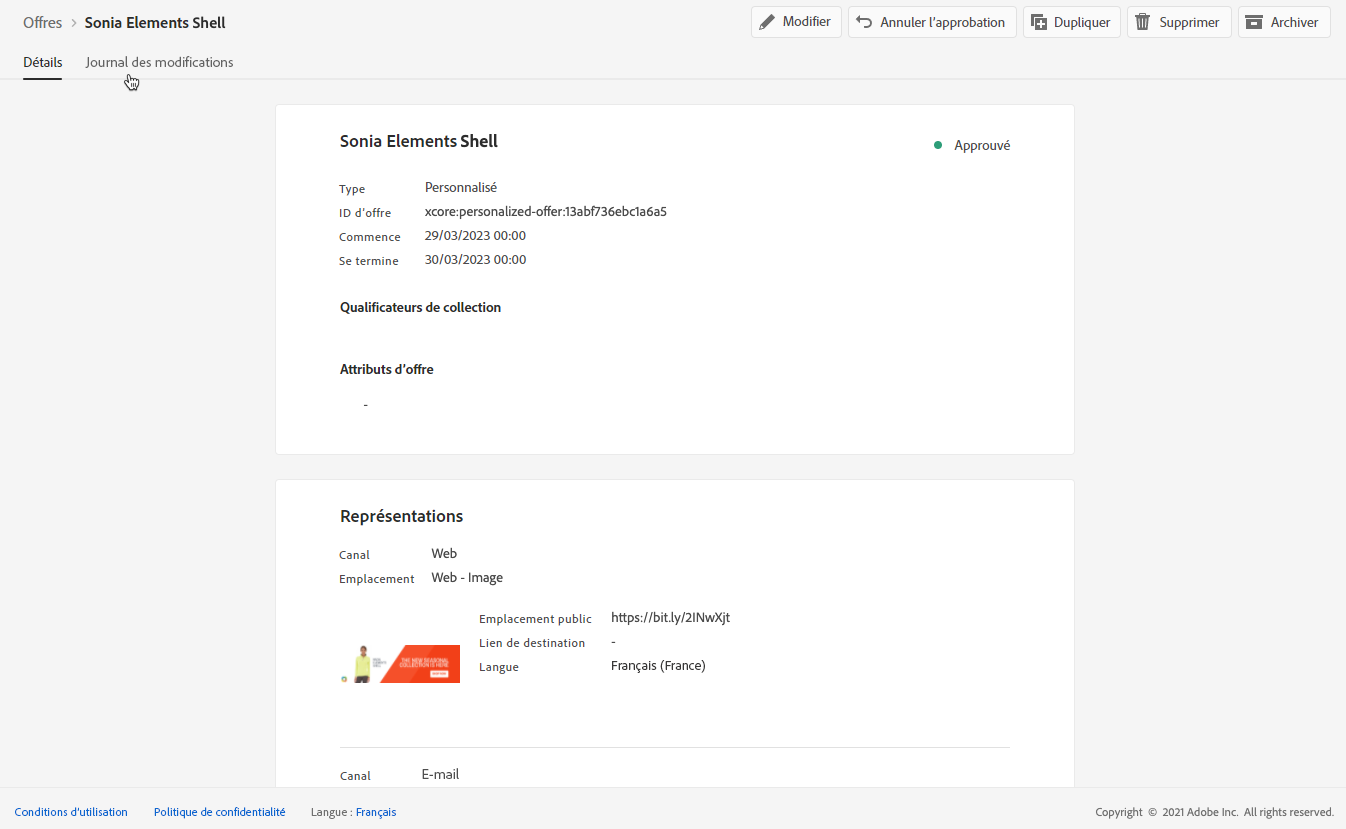Click the Web - Image emplacement value
This screenshot has width=1346, height=829.
(467, 578)
